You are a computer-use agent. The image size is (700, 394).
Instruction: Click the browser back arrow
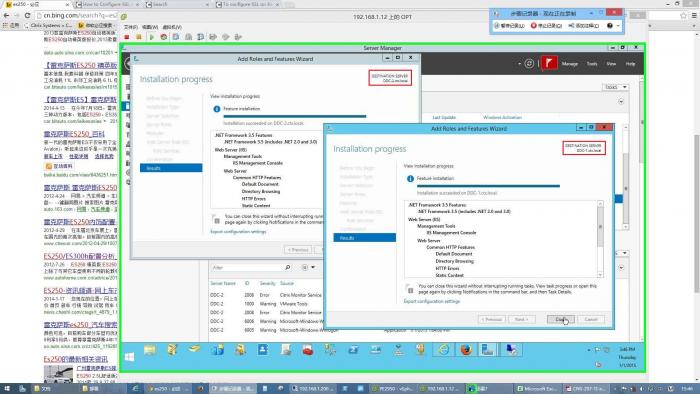6,15
